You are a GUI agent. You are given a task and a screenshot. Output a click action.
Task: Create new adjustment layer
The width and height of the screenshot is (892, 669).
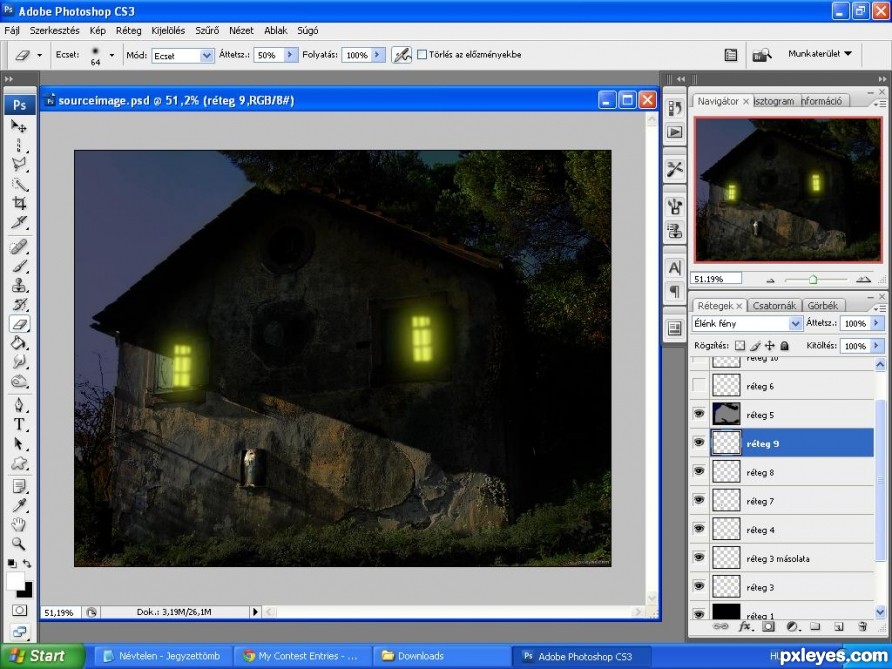791,627
